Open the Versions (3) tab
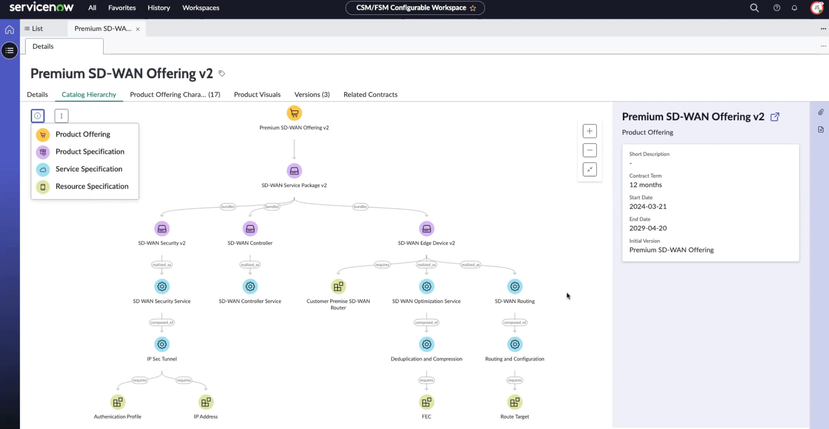 [312, 95]
